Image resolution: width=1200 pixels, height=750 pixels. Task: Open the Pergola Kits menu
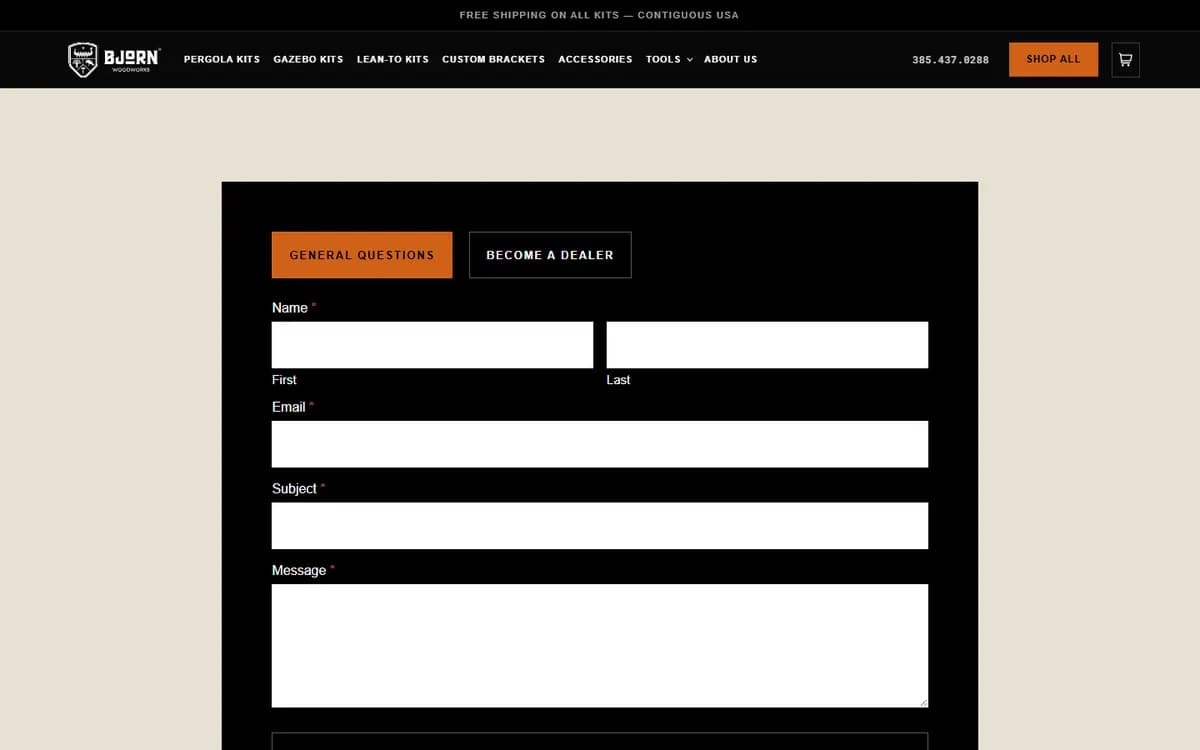click(222, 59)
